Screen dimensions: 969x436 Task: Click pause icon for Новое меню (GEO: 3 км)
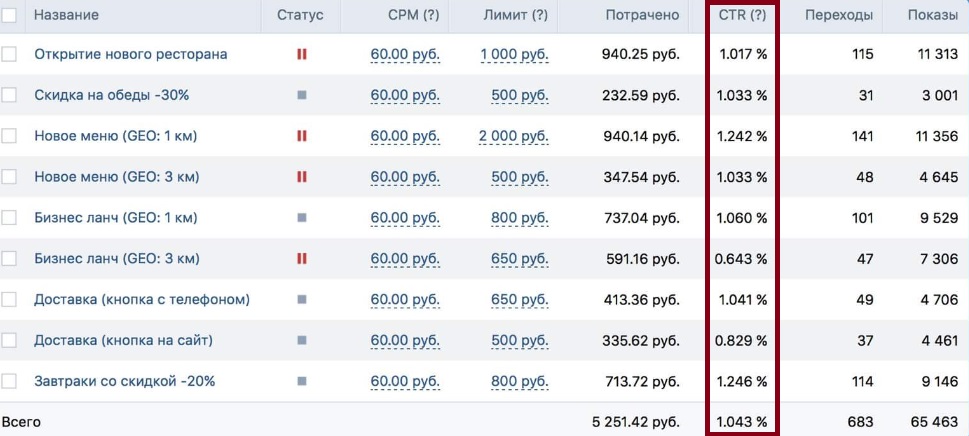301,177
